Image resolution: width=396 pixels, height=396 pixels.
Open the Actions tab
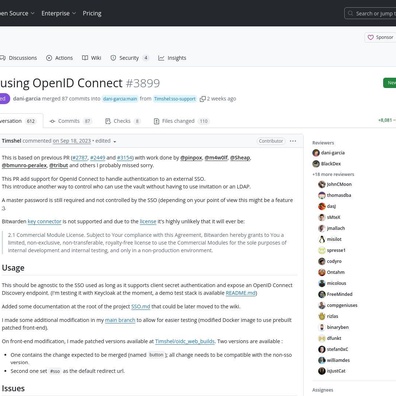click(x=59, y=58)
